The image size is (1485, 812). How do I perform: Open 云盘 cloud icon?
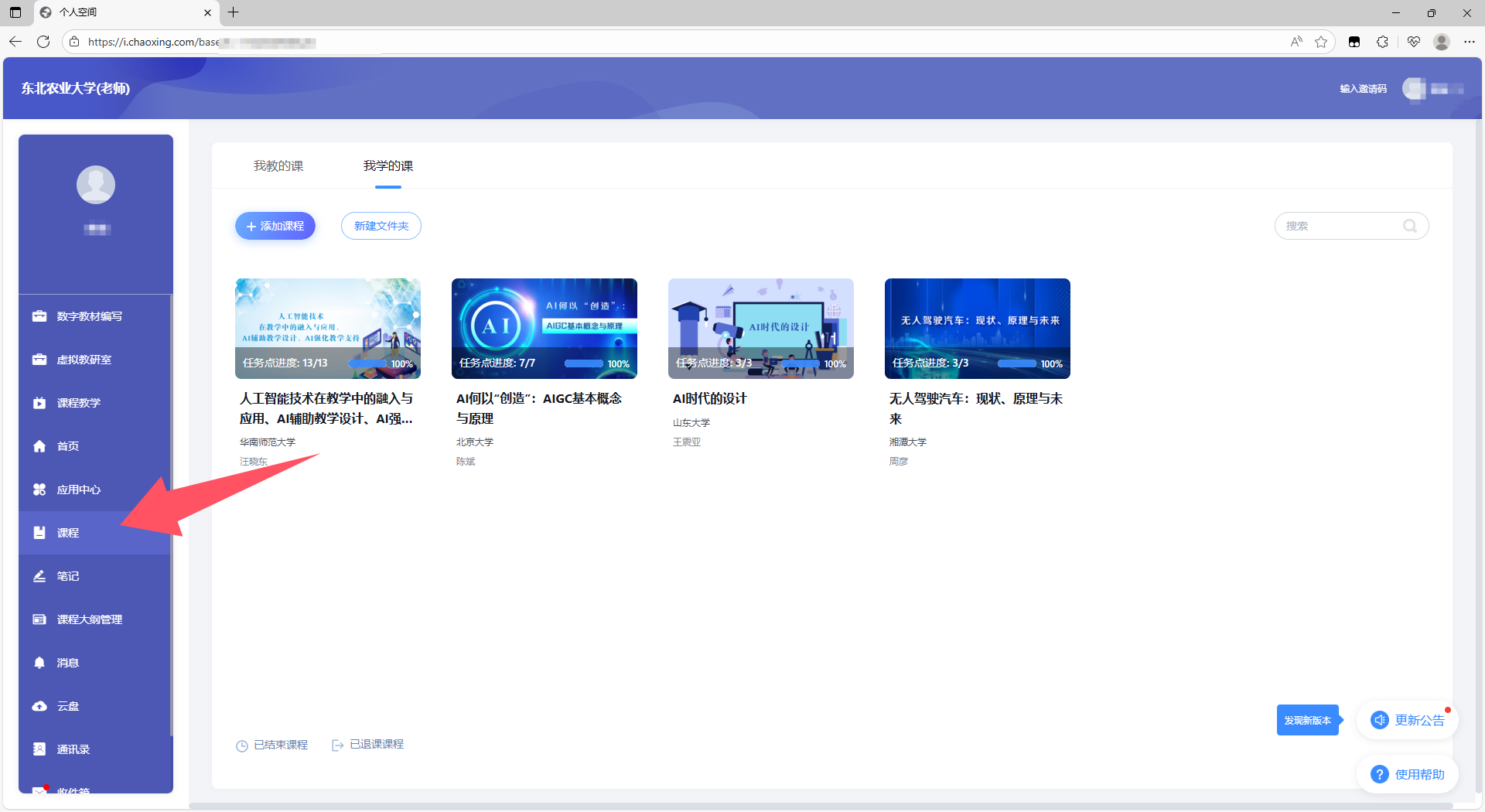[x=39, y=706]
